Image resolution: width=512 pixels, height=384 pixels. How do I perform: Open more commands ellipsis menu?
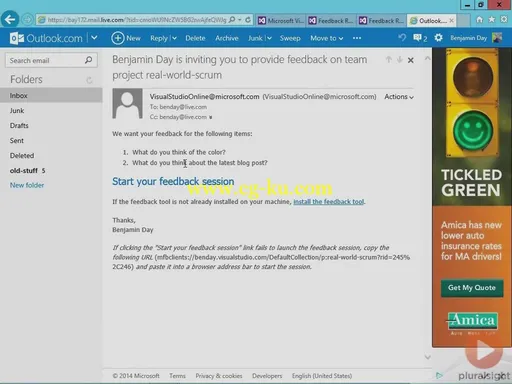(357, 38)
